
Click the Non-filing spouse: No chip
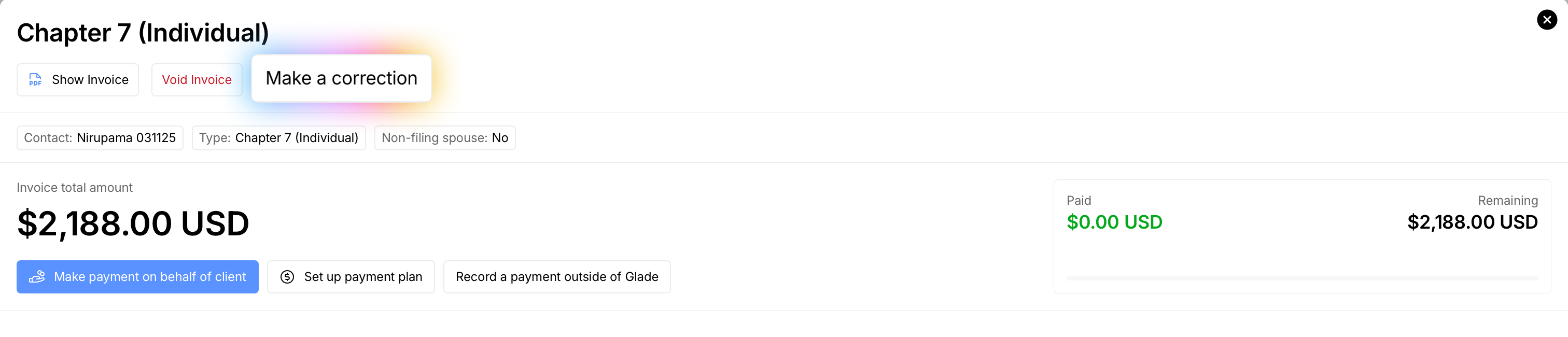click(444, 138)
